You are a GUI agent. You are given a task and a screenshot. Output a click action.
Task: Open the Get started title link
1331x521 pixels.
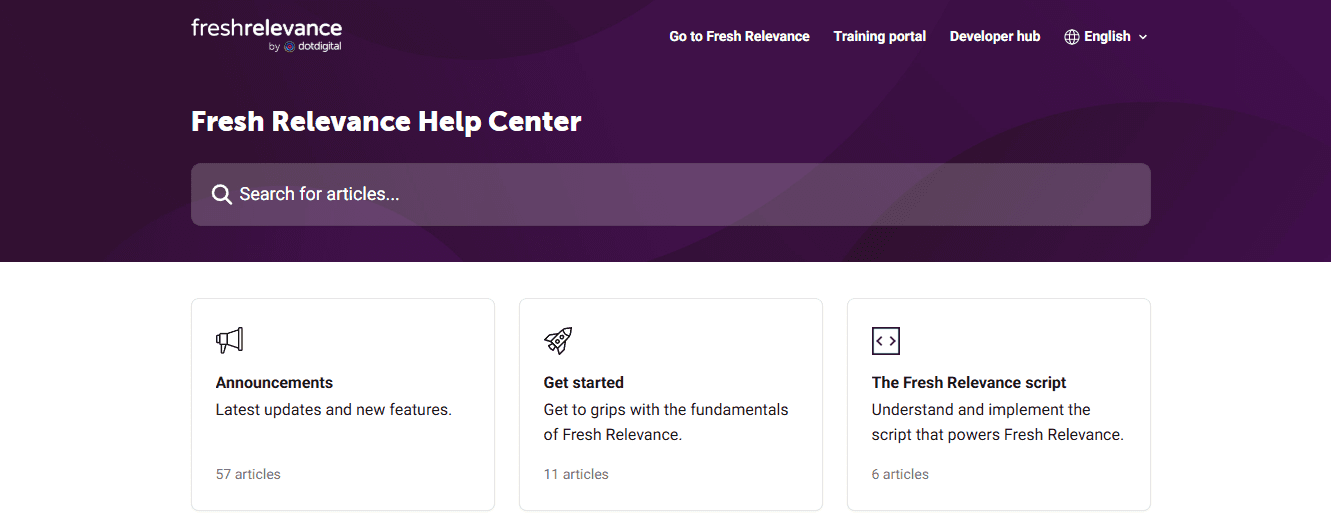pos(583,382)
